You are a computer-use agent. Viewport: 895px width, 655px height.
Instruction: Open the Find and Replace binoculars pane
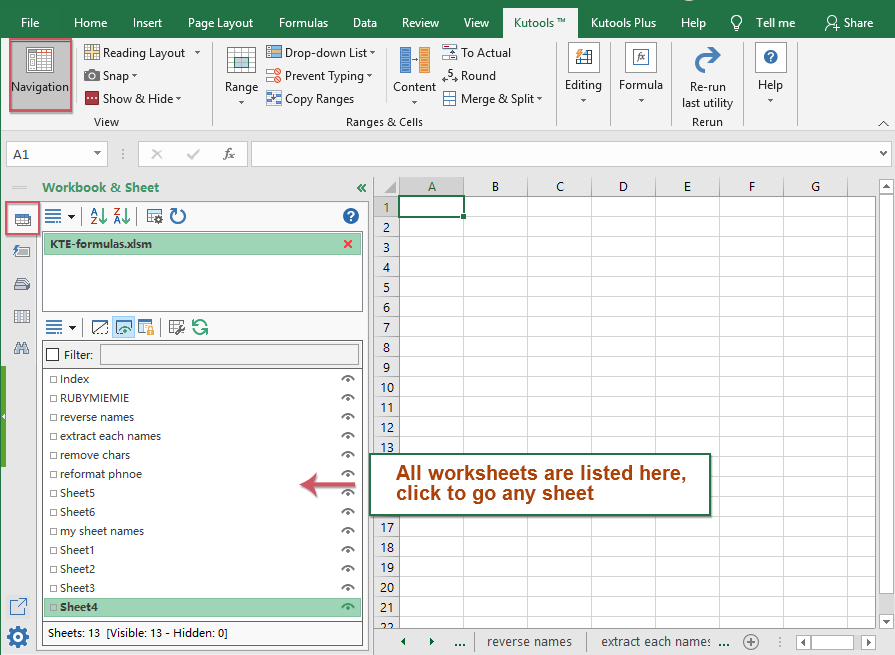coord(21,348)
